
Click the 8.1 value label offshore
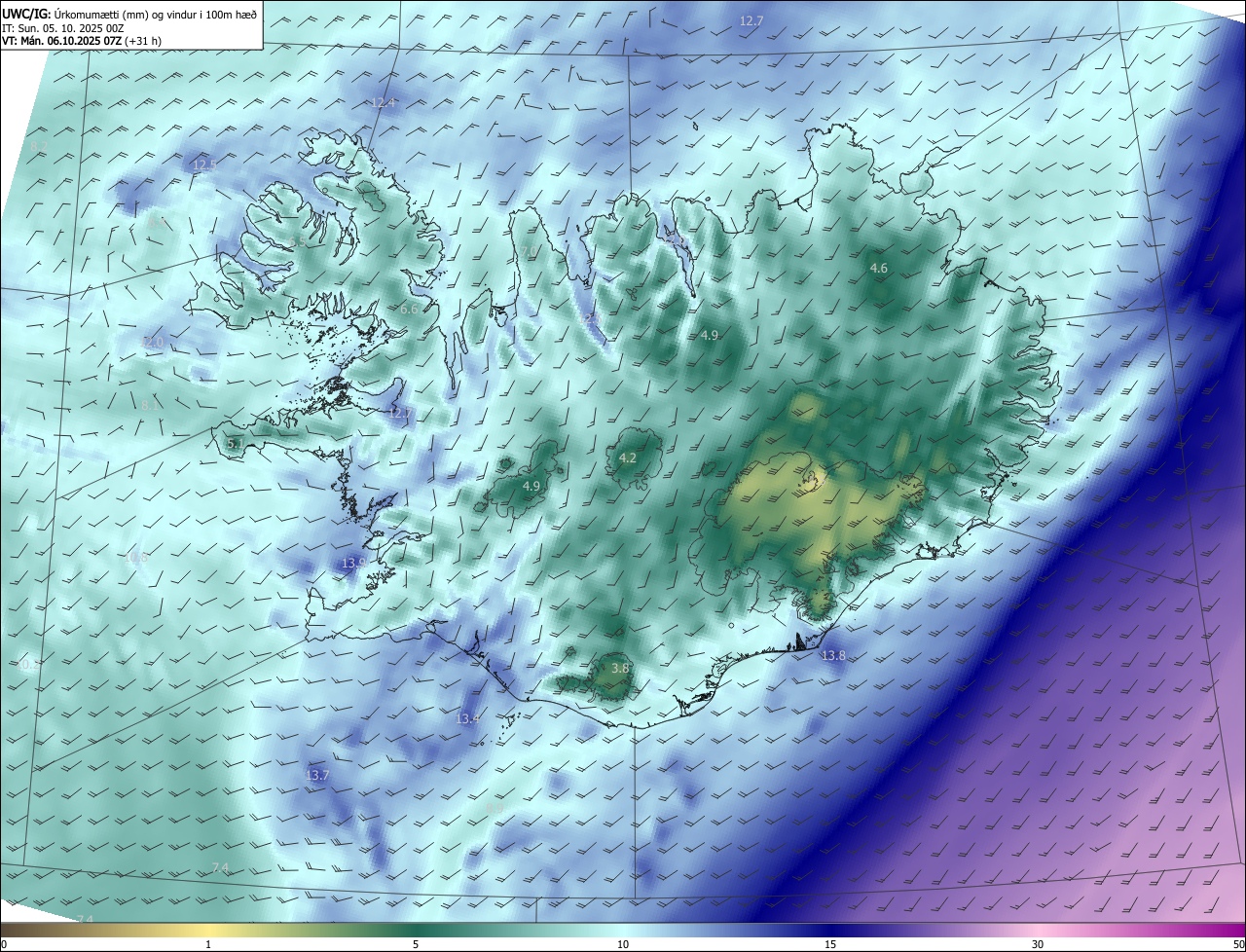[x=148, y=405]
